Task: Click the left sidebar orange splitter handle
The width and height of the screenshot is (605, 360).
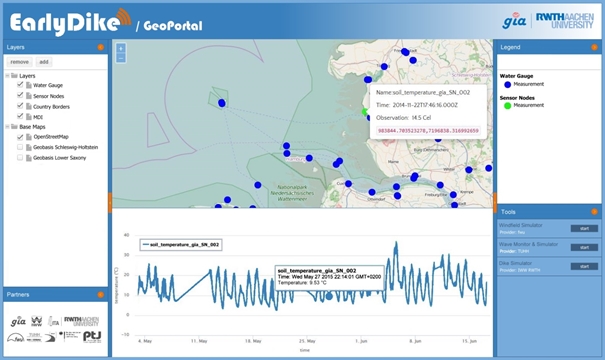Action: coord(110,202)
